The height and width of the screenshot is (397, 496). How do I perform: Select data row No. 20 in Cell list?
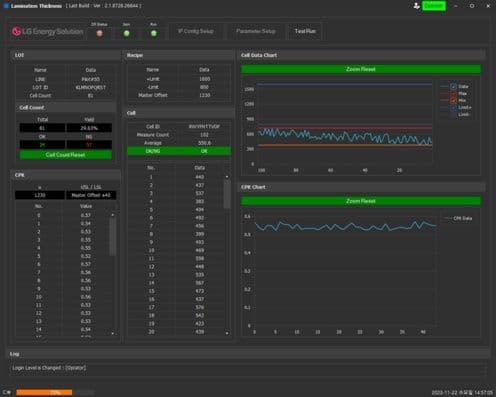pos(176,332)
